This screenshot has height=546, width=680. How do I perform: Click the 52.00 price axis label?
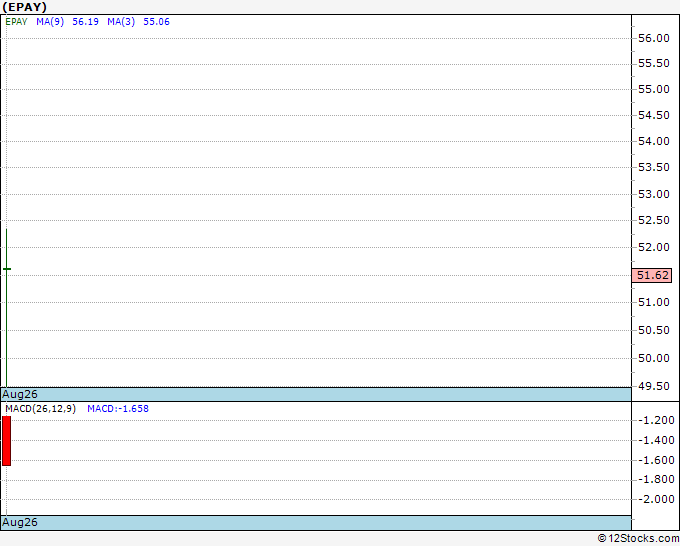tap(654, 247)
